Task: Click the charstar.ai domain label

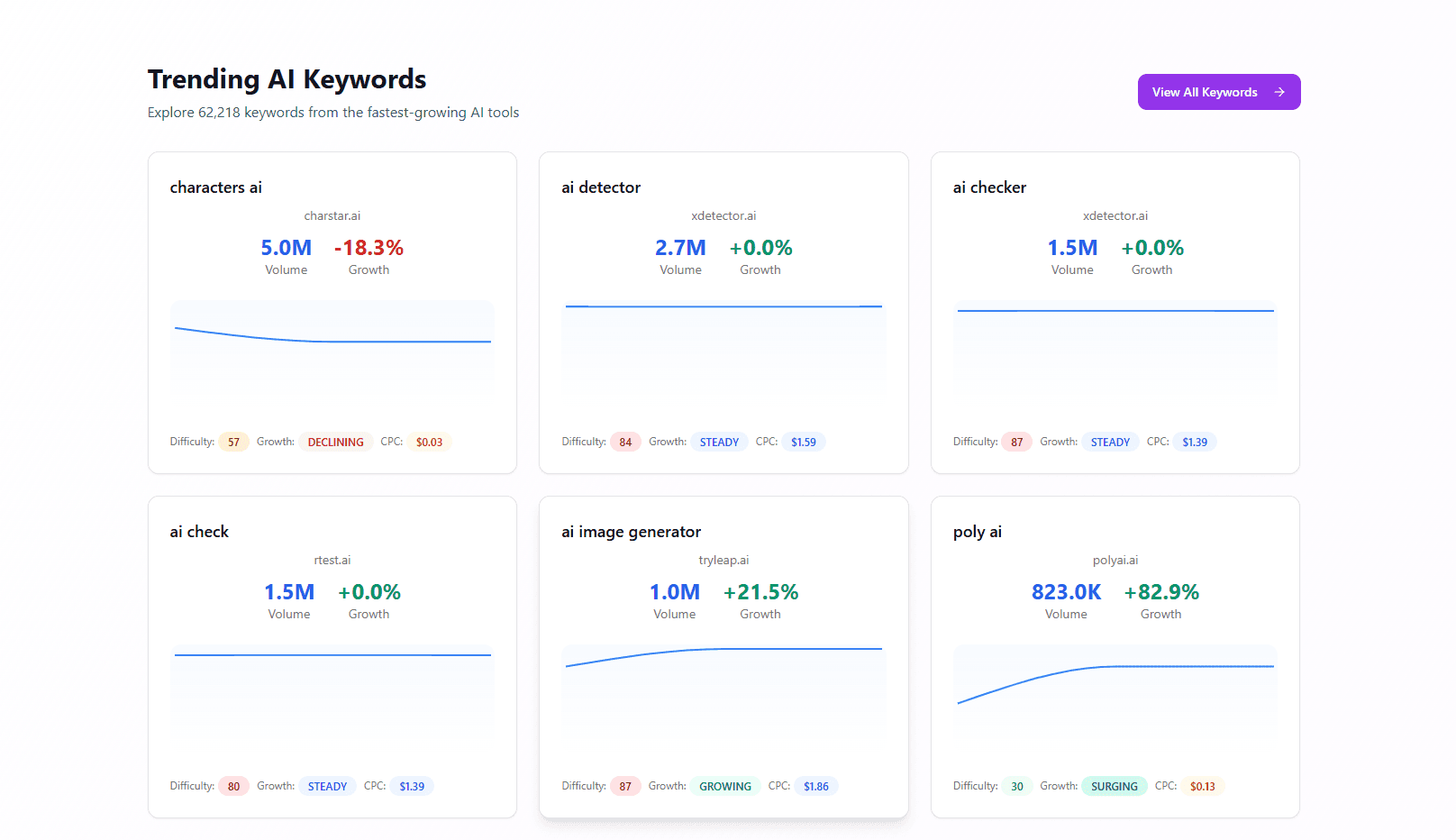Action: tap(332, 216)
